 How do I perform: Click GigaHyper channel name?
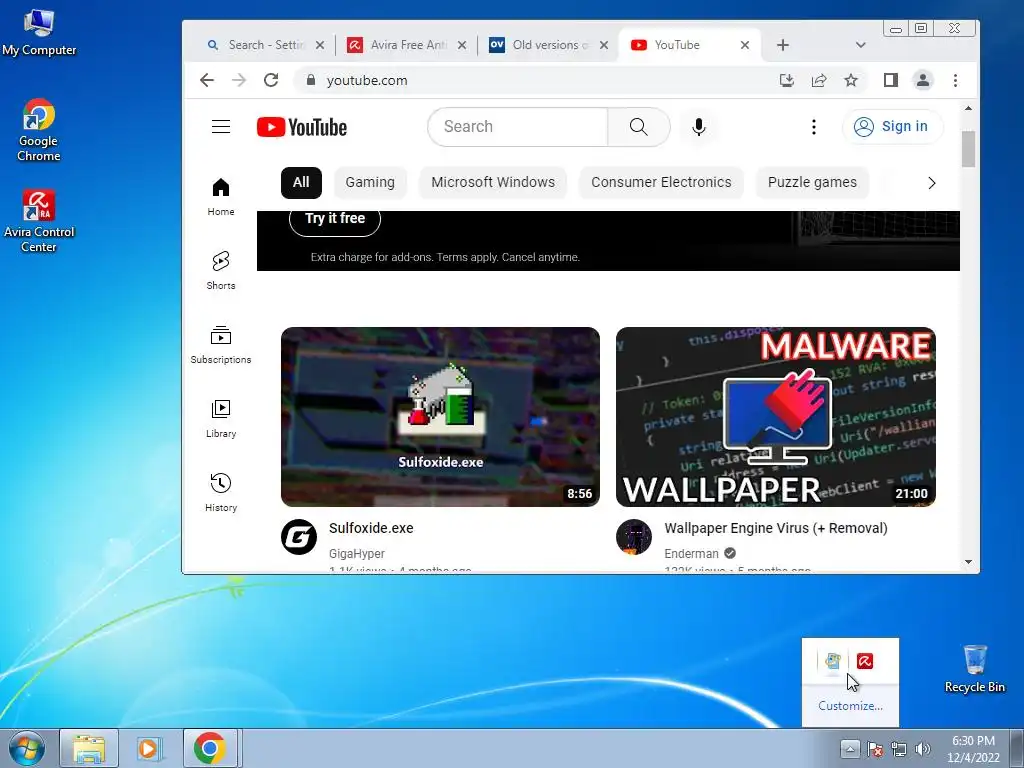(357, 554)
